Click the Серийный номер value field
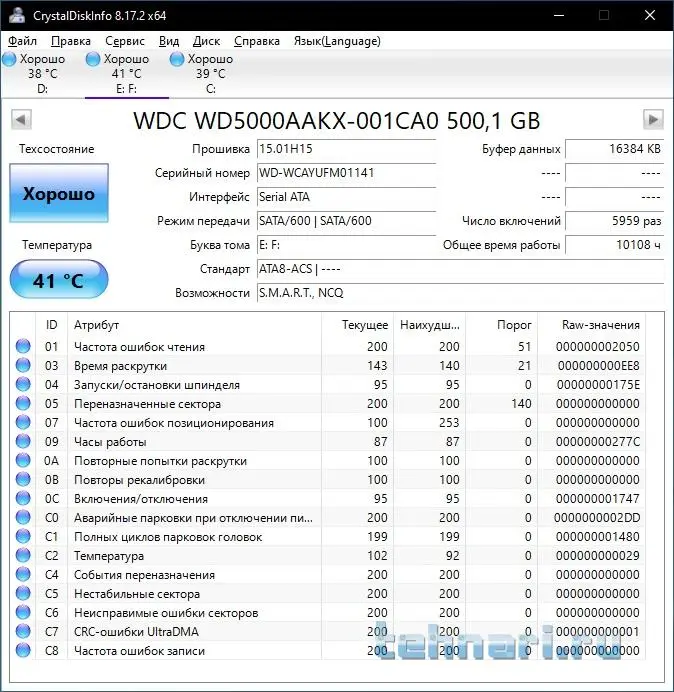The width and height of the screenshot is (674, 692). pos(345,173)
